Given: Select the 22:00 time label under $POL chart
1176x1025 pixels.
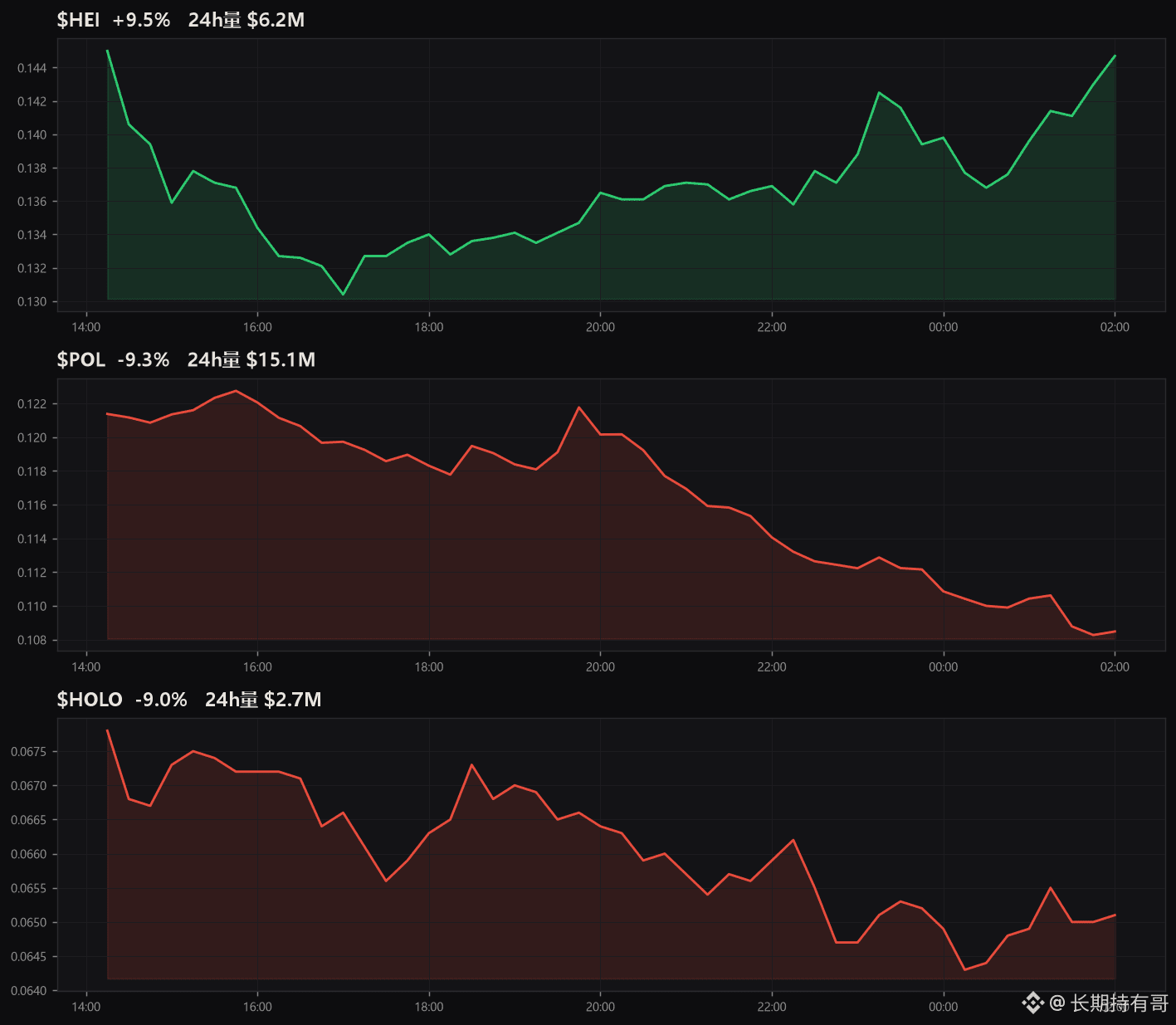Looking at the screenshot, I should pyautogui.click(x=772, y=667).
